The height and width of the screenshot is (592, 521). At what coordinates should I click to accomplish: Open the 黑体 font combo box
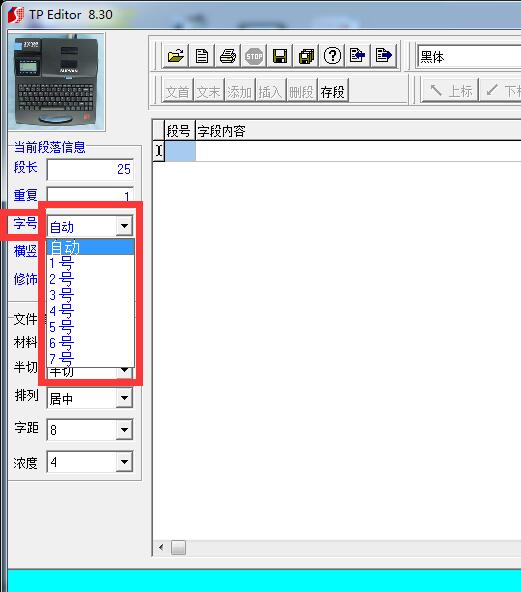469,57
